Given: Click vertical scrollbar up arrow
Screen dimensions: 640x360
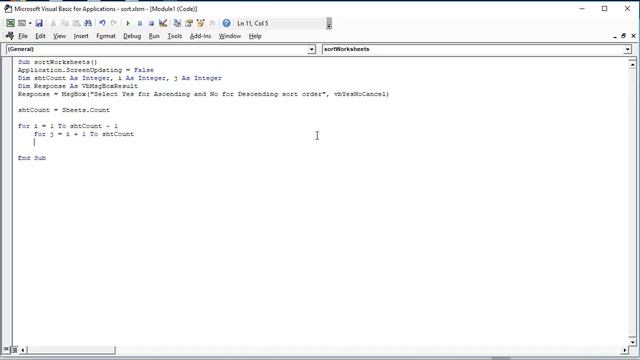Looking at the screenshot, I should click(x=632, y=64).
